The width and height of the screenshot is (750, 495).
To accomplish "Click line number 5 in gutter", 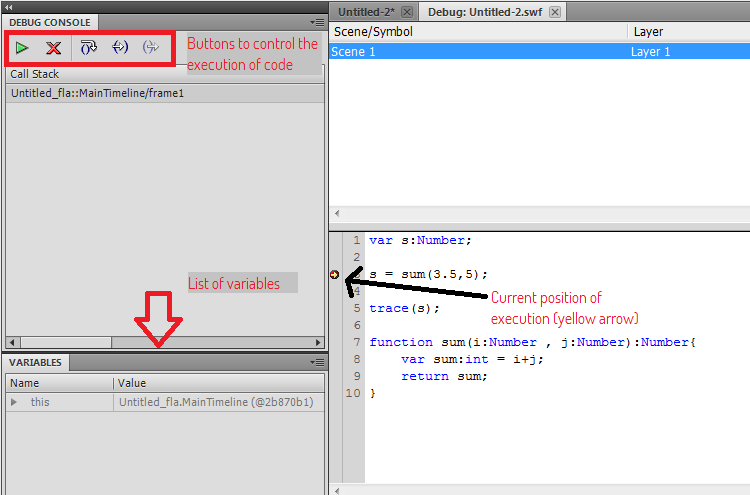I will (357, 308).
